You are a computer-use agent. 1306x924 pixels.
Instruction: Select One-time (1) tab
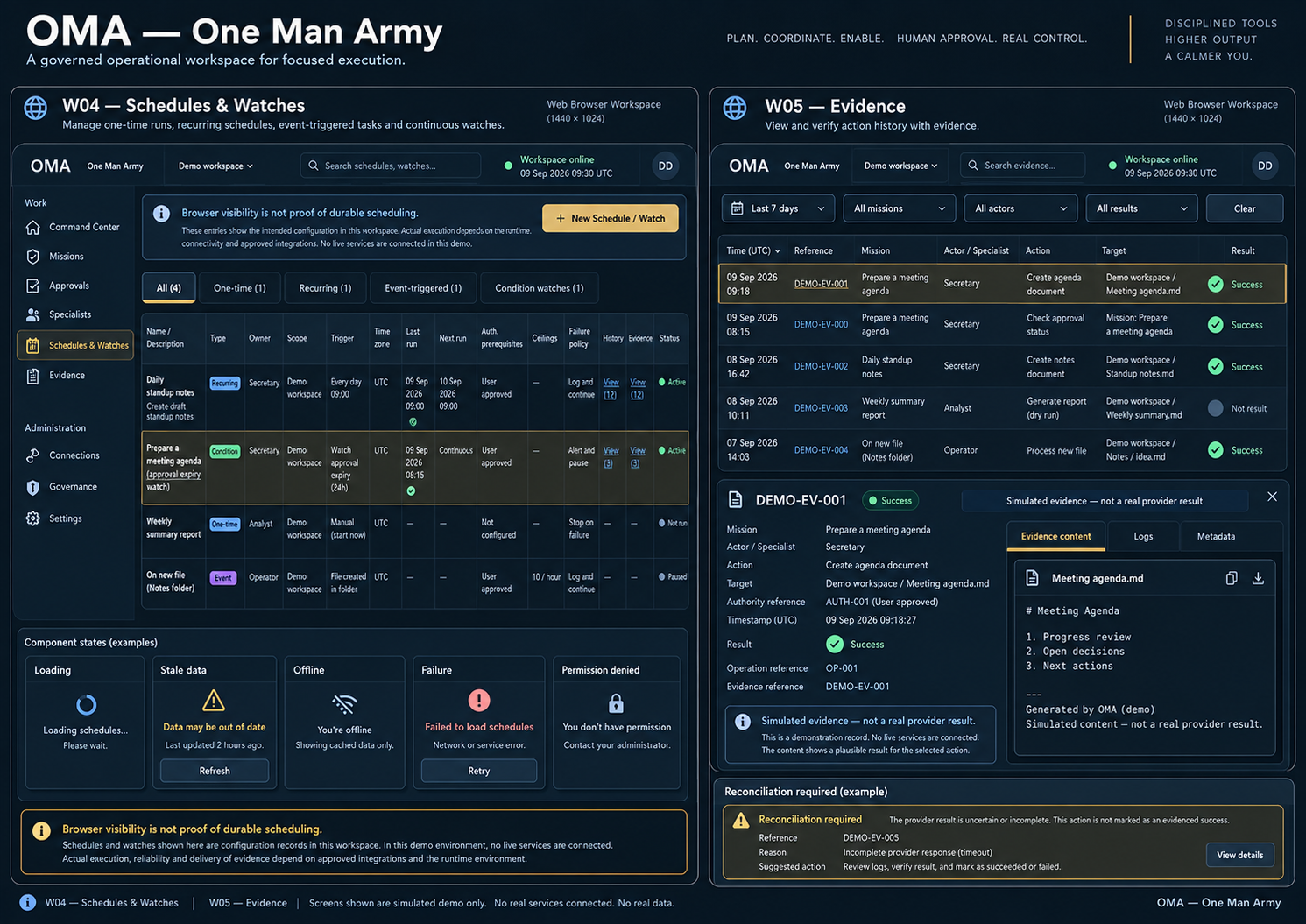tap(240, 288)
